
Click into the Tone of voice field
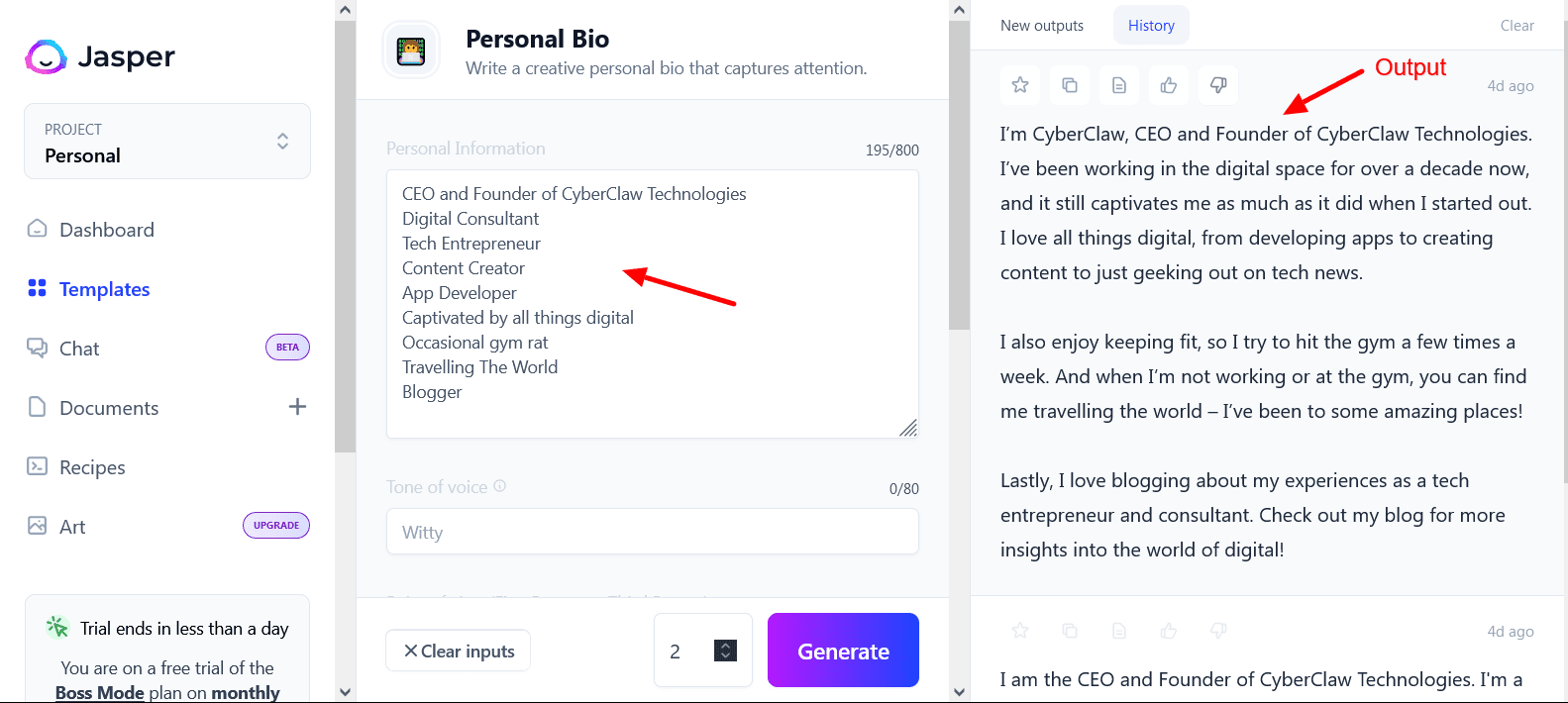(652, 532)
